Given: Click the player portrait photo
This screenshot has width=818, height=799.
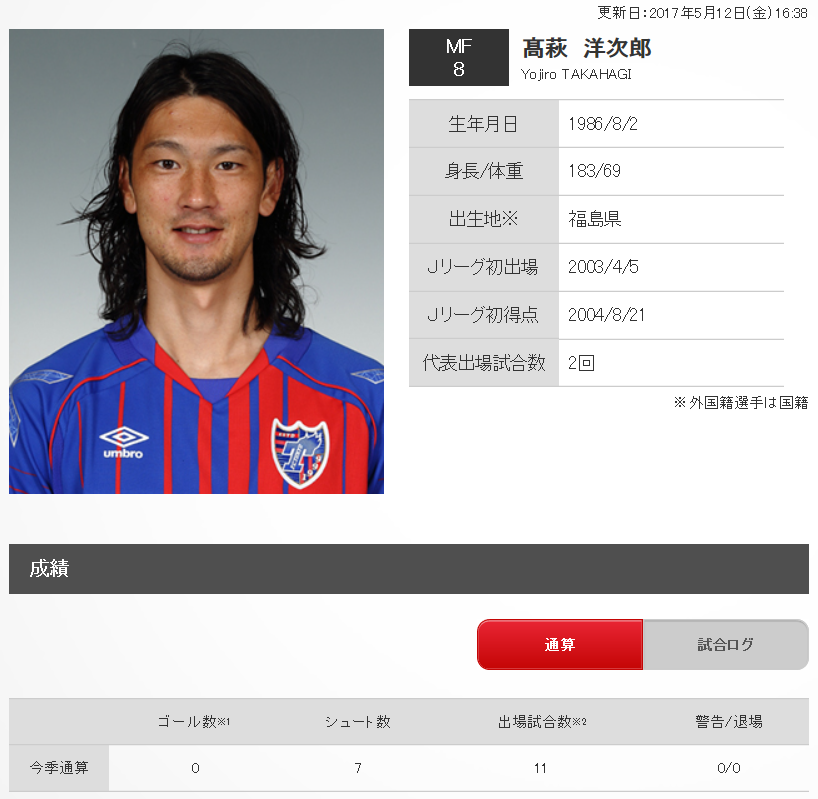Looking at the screenshot, I should 196,261.
